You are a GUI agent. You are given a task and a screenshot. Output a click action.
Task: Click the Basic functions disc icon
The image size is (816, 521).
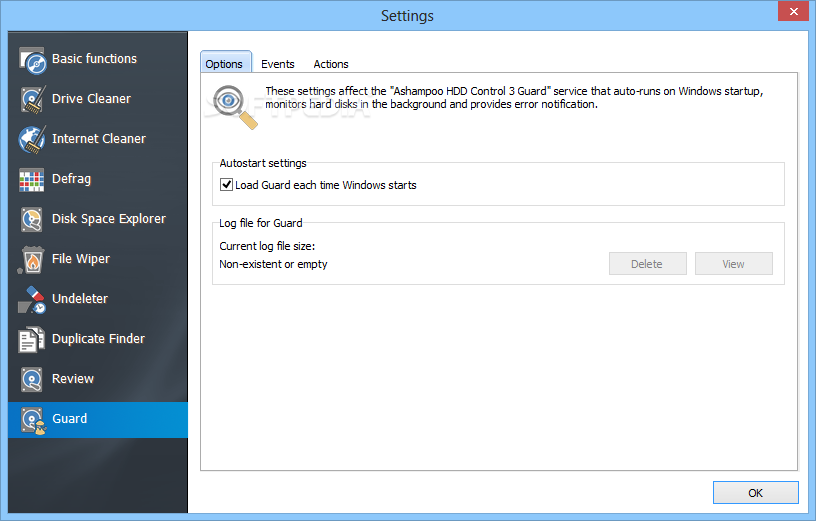tap(32, 60)
